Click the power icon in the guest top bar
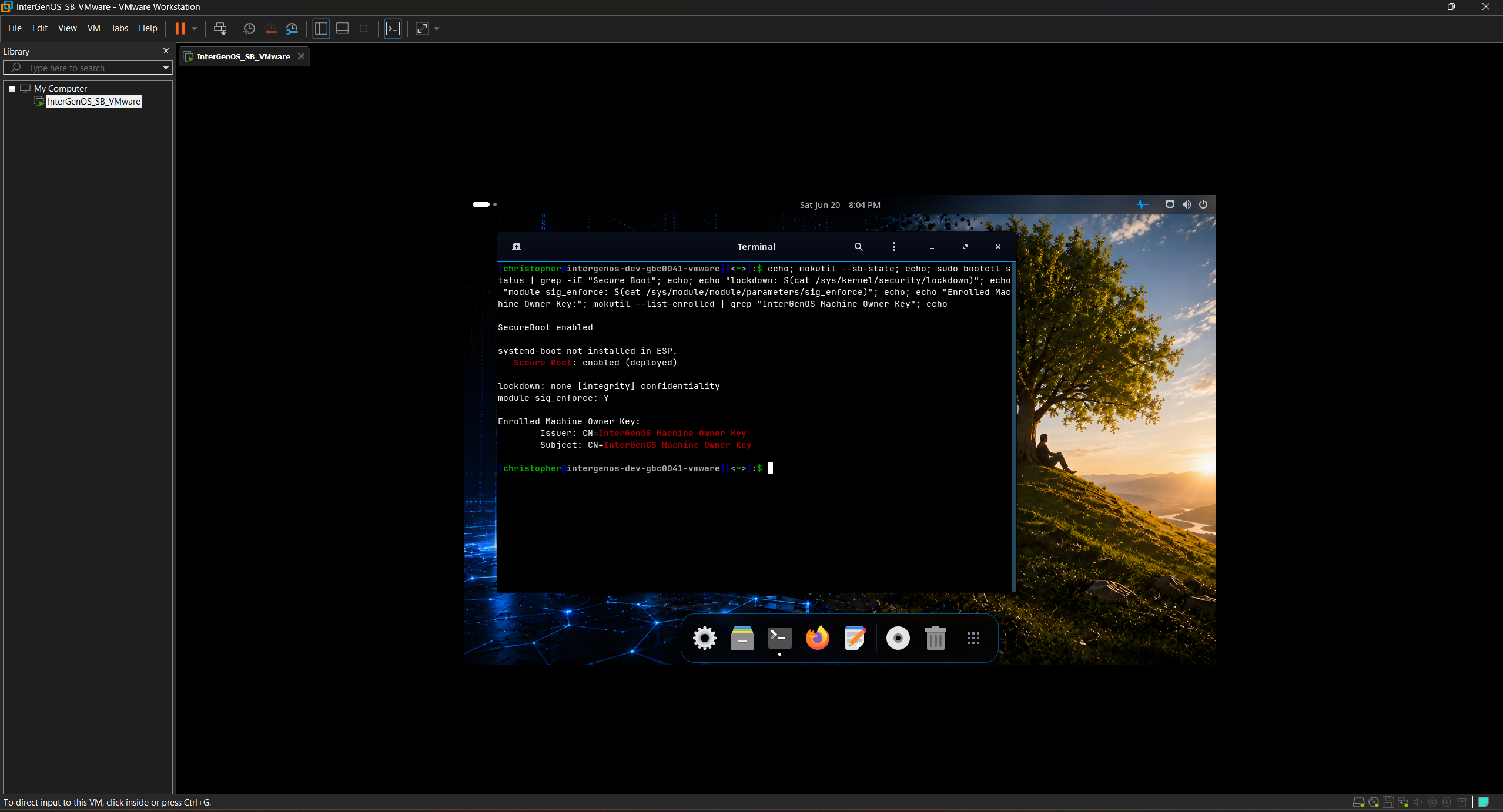This screenshot has width=1503, height=812. [1203, 204]
